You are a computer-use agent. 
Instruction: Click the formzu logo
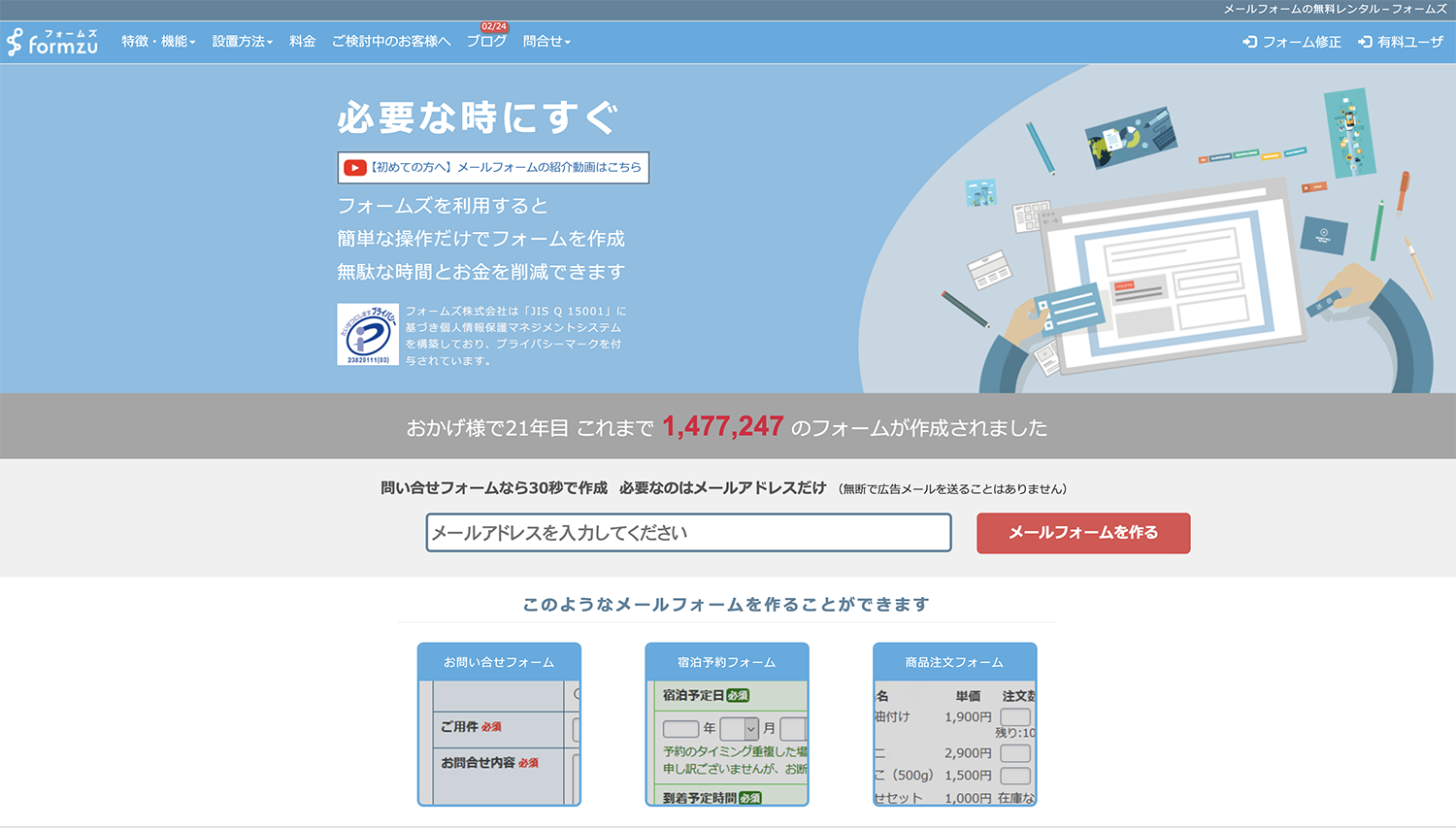pyautogui.click(x=52, y=42)
